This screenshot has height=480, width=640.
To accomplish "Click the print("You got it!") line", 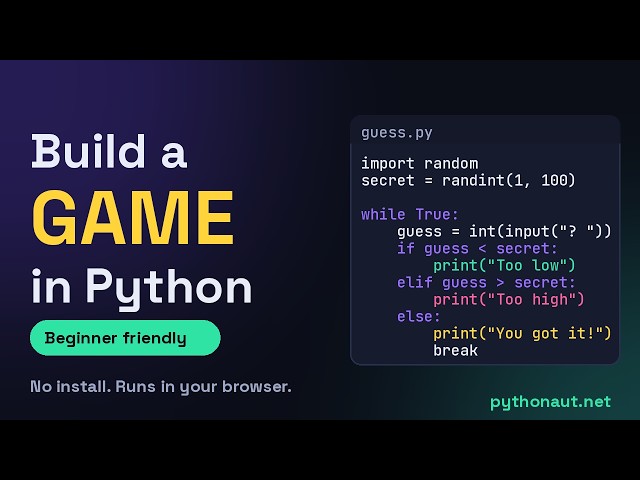I will pyautogui.click(x=522, y=333).
